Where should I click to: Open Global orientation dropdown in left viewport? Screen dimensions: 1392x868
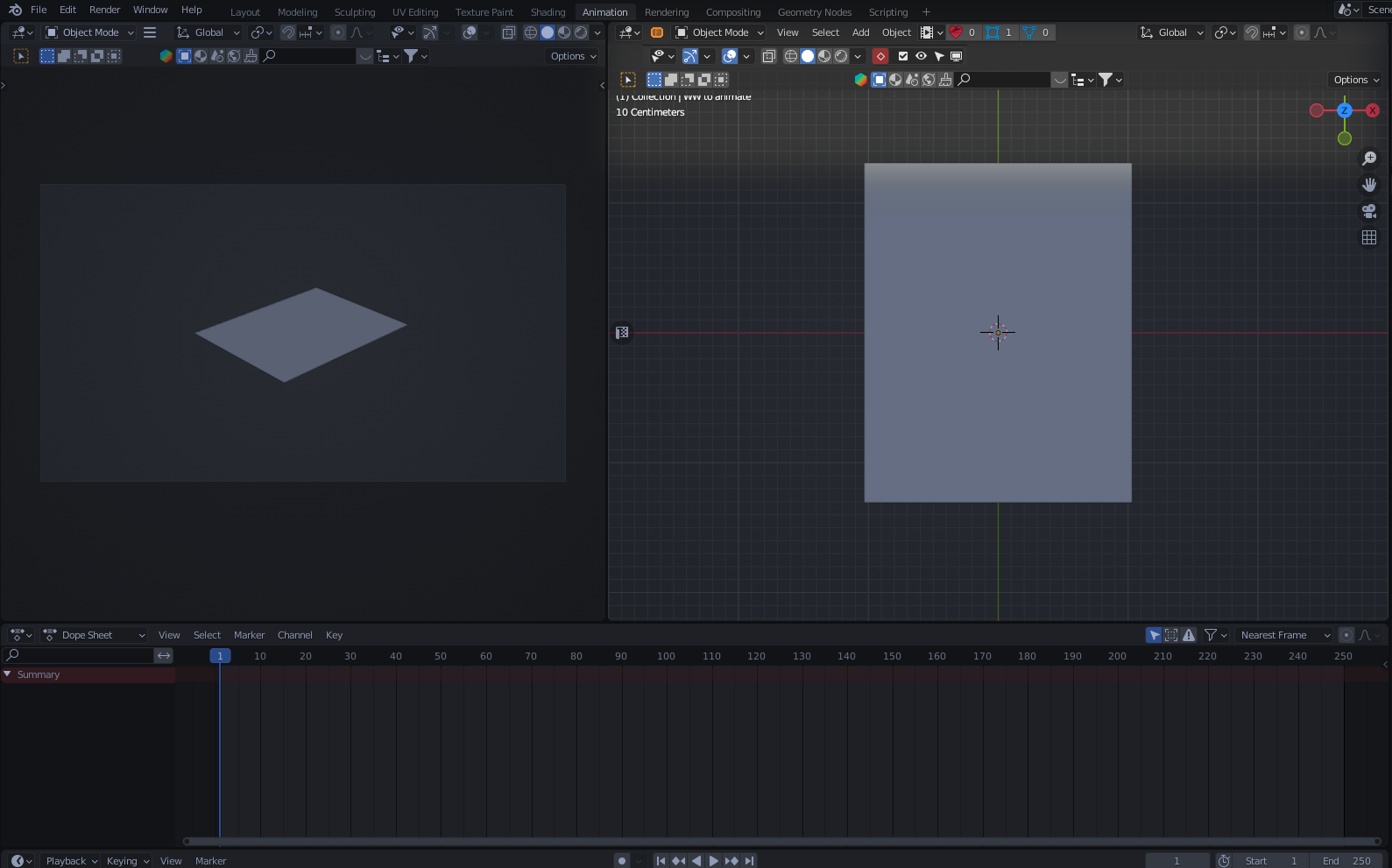point(208,32)
